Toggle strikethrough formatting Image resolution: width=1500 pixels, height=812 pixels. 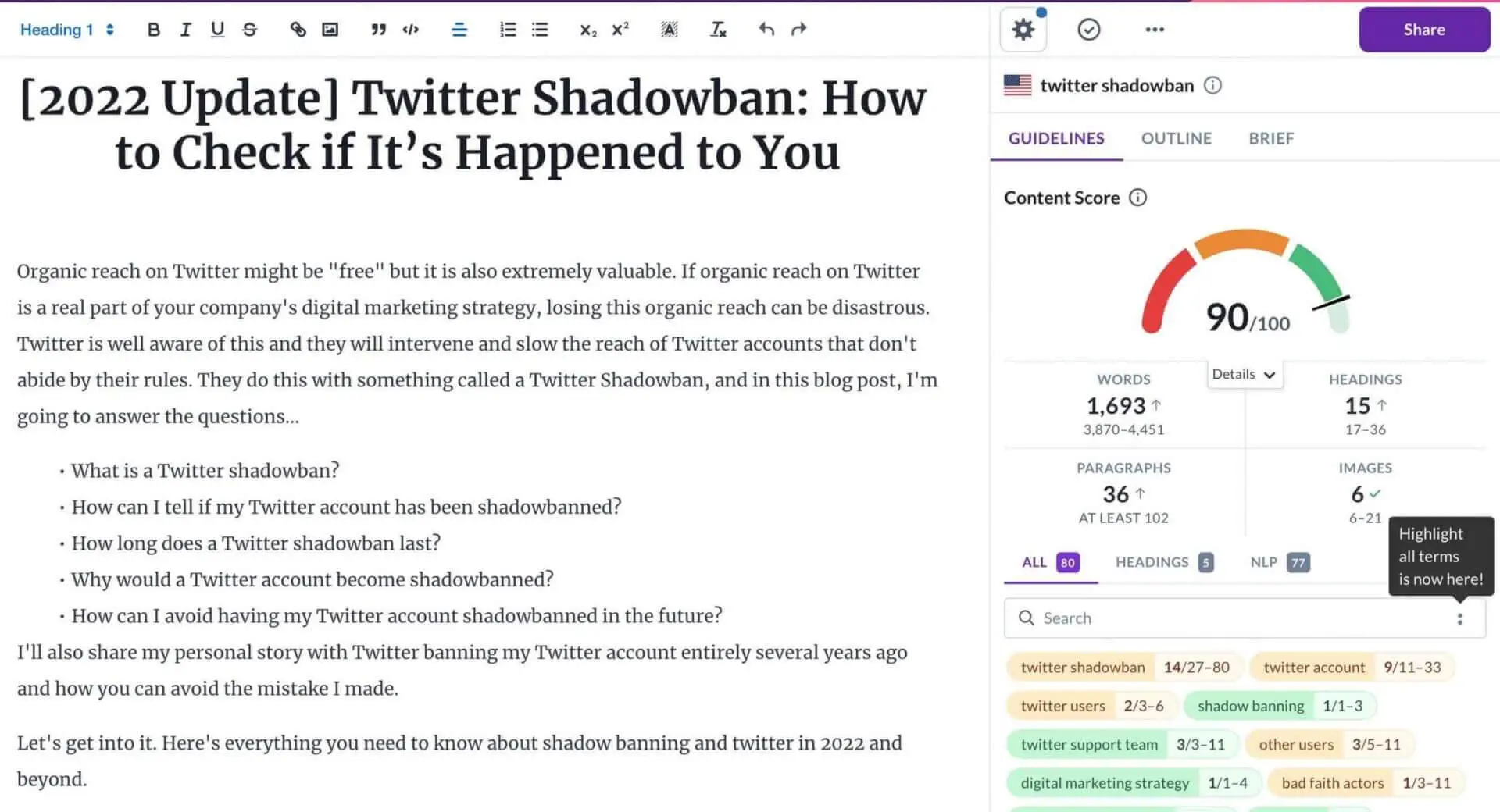click(x=249, y=30)
